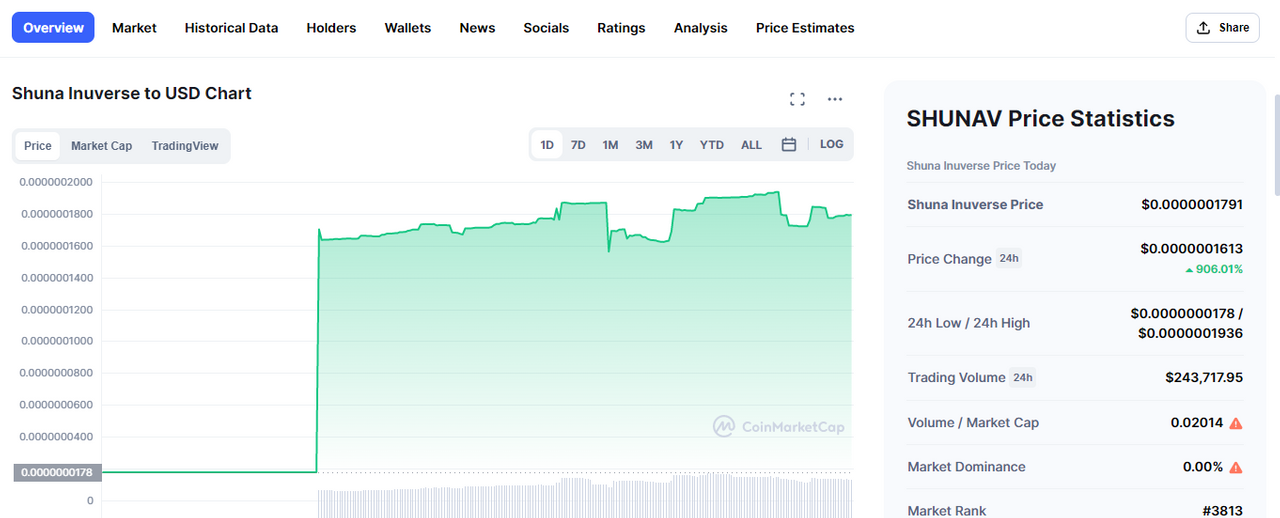Open the fullscreen chart icon
Viewport: 1280px width, 518px height.
coord(797,99)
